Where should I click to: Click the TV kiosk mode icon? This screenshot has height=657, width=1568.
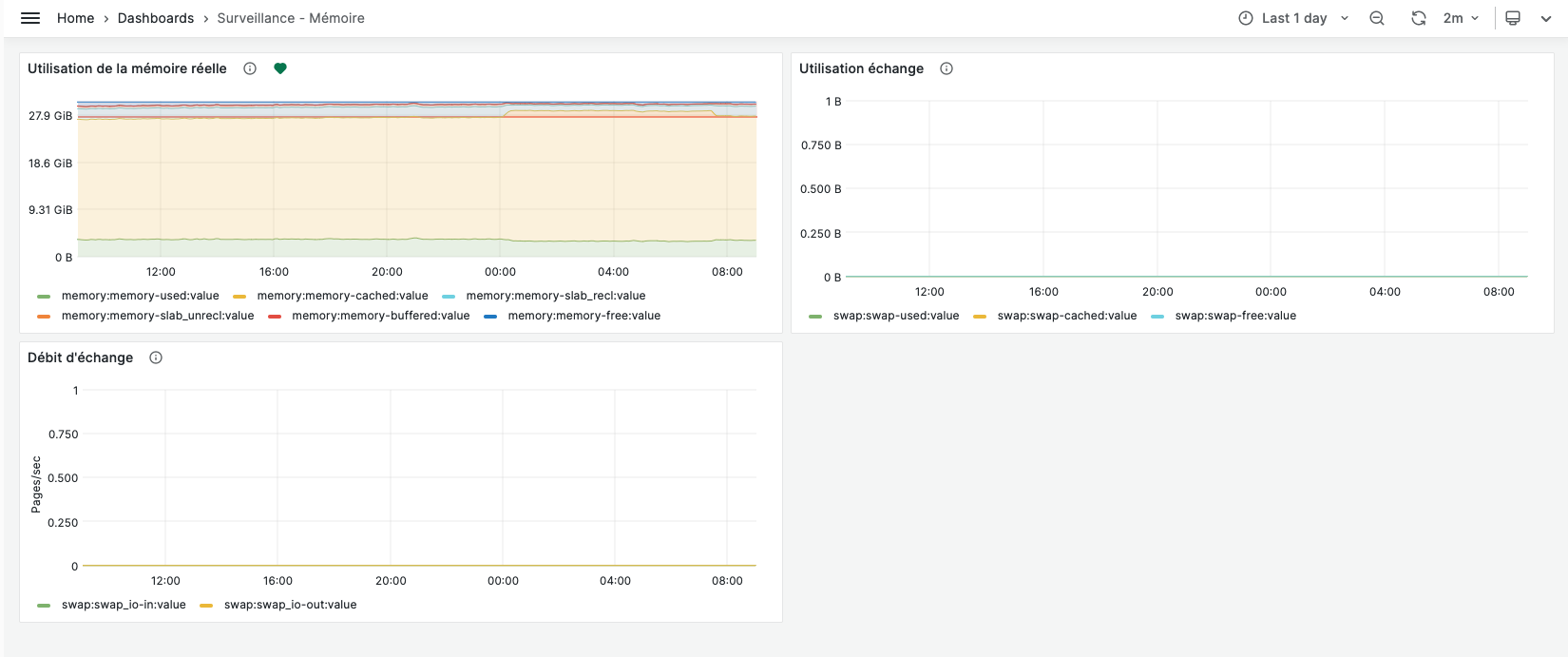(x=1513, y=18)
